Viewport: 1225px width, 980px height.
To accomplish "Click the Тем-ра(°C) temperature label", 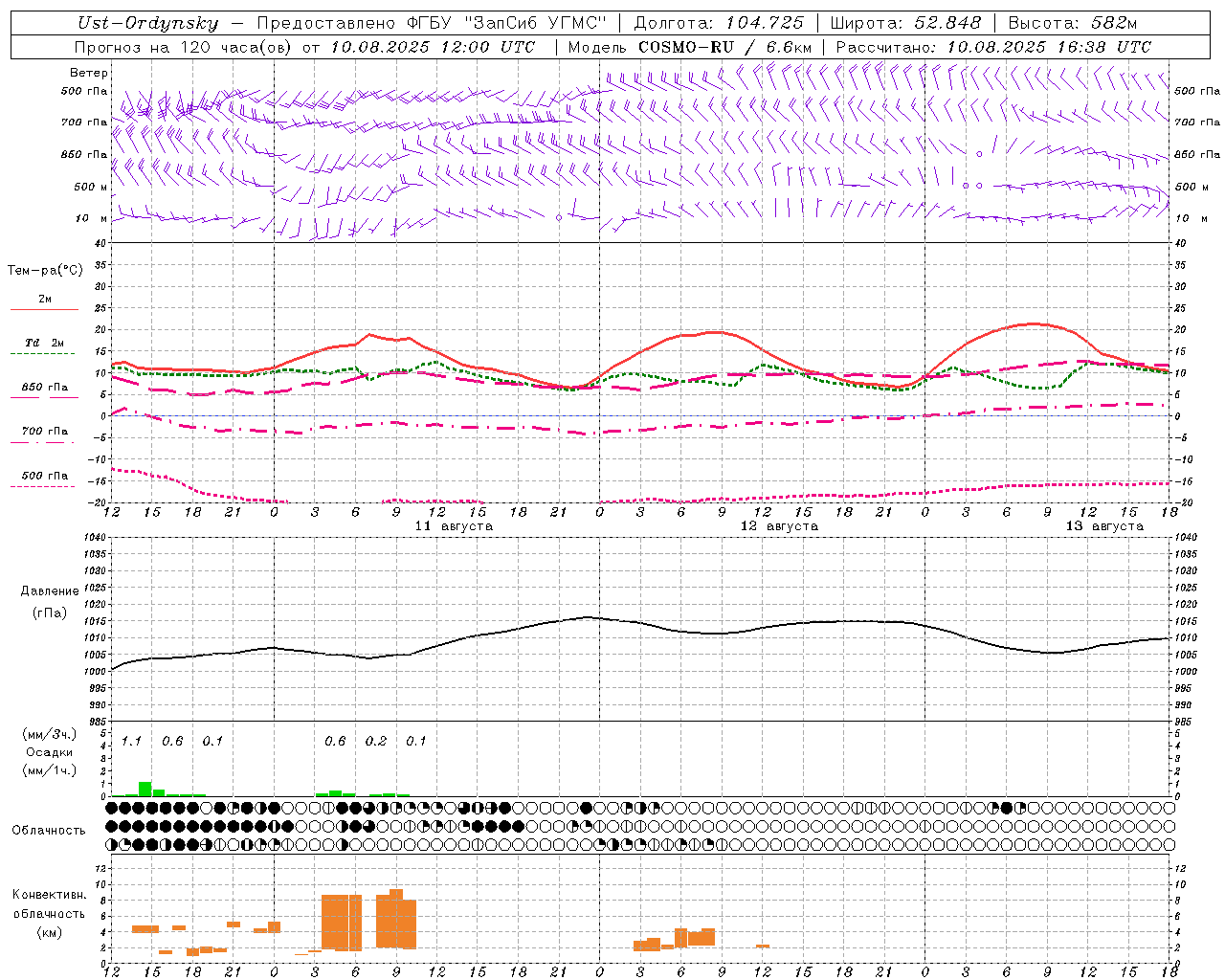I will point(45,271).
